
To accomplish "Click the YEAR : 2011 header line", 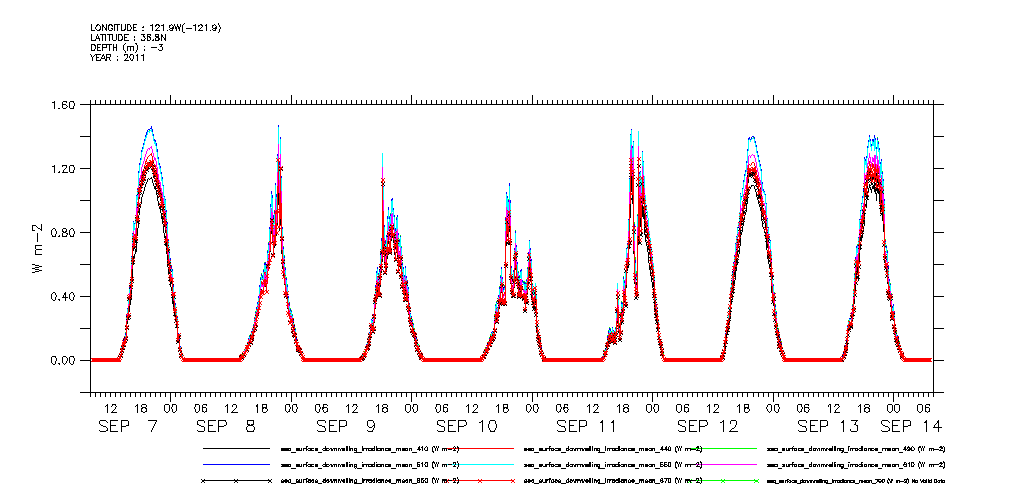I will [118, 57].
